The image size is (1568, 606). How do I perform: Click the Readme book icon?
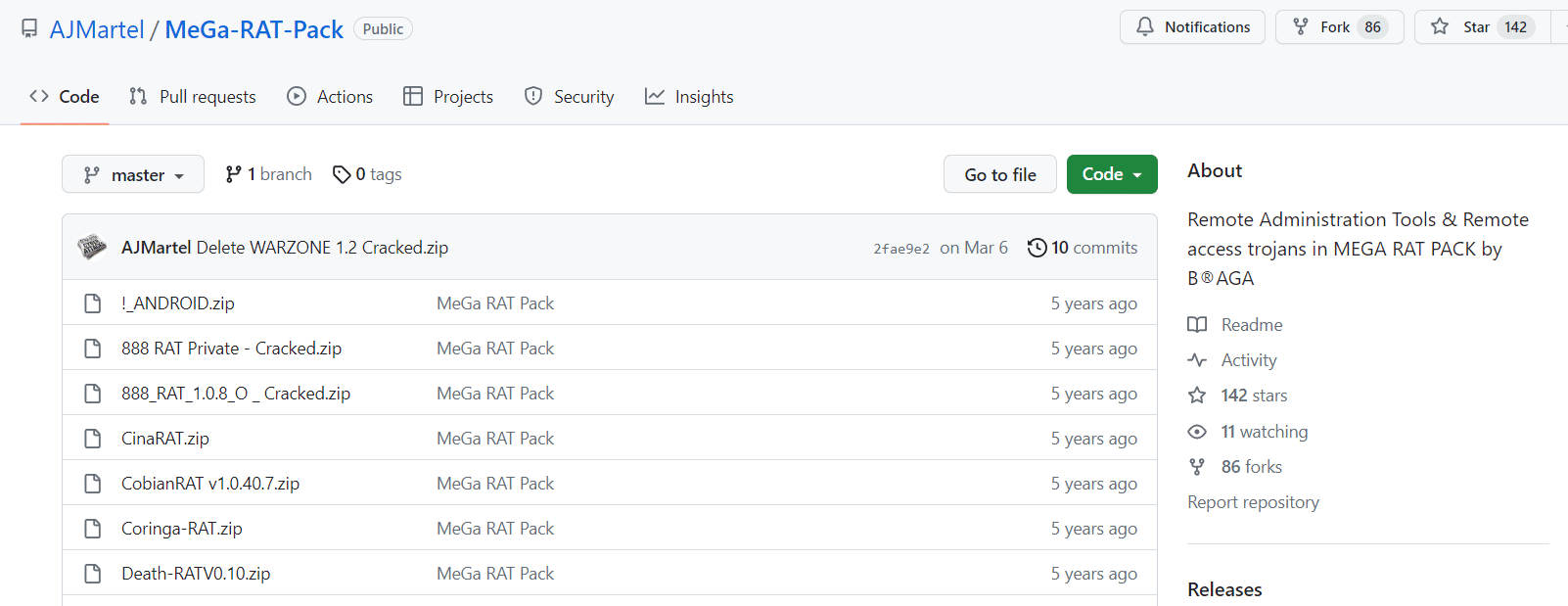[x=1197, y=325]
